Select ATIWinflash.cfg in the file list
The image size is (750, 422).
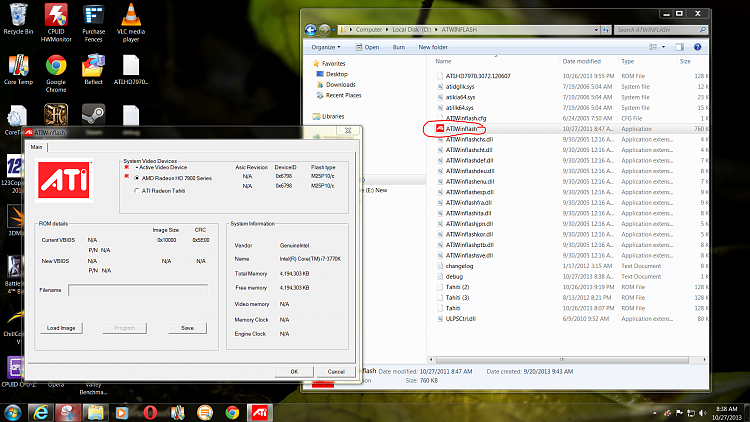[x=465, y=118]
